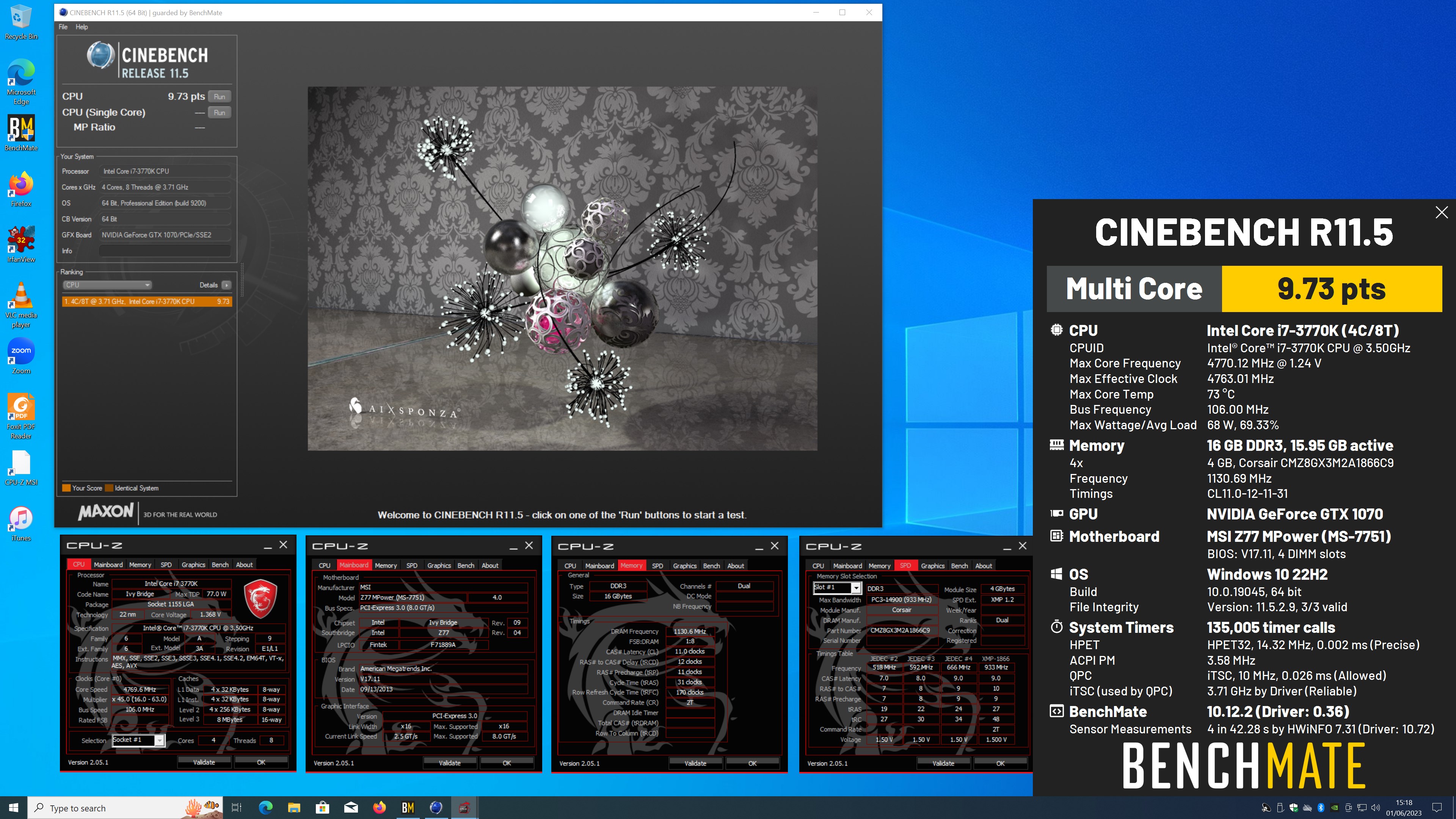The width and height of the screenshot is (1456, 819).
Task: Click the BenchMate BM taskbar icon
Action: [x=408, y=808]
